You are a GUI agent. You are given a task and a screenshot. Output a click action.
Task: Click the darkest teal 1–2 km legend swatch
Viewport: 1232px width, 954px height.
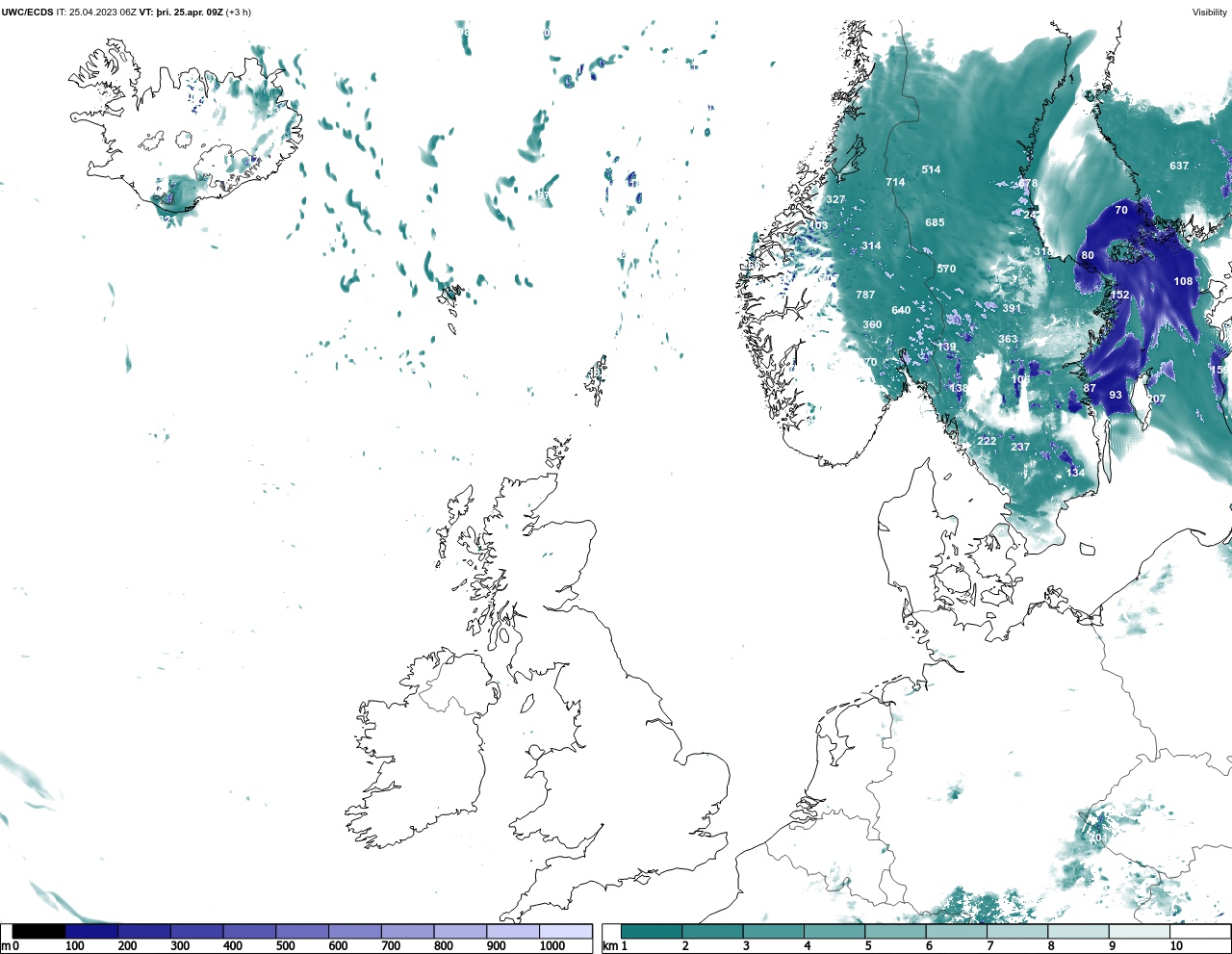click(x=652, y=931)
